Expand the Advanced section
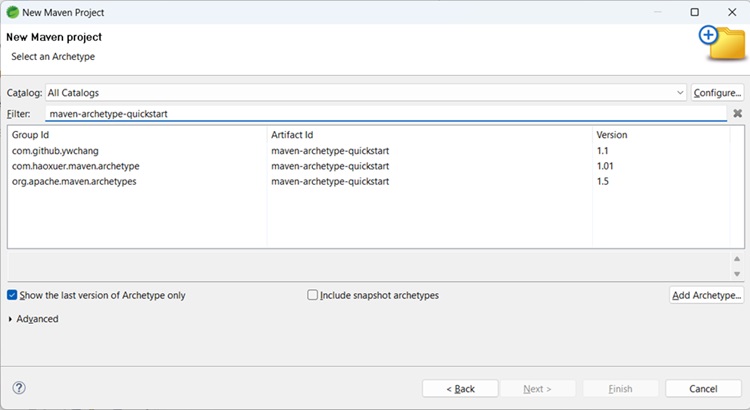The width and height of the screenshot is (750, 410). coord(11,319)
